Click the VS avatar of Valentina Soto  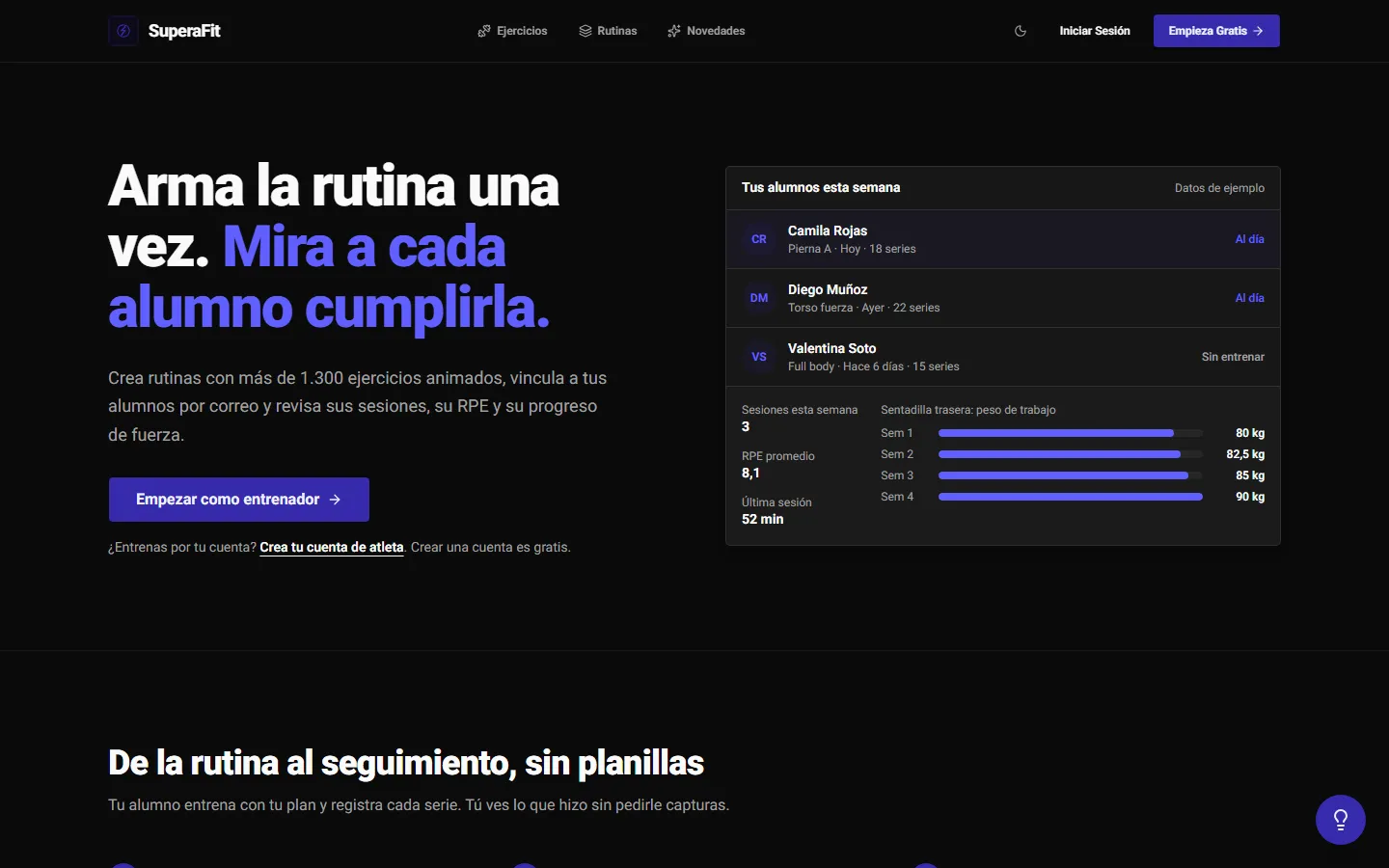(x=759, y=357)
